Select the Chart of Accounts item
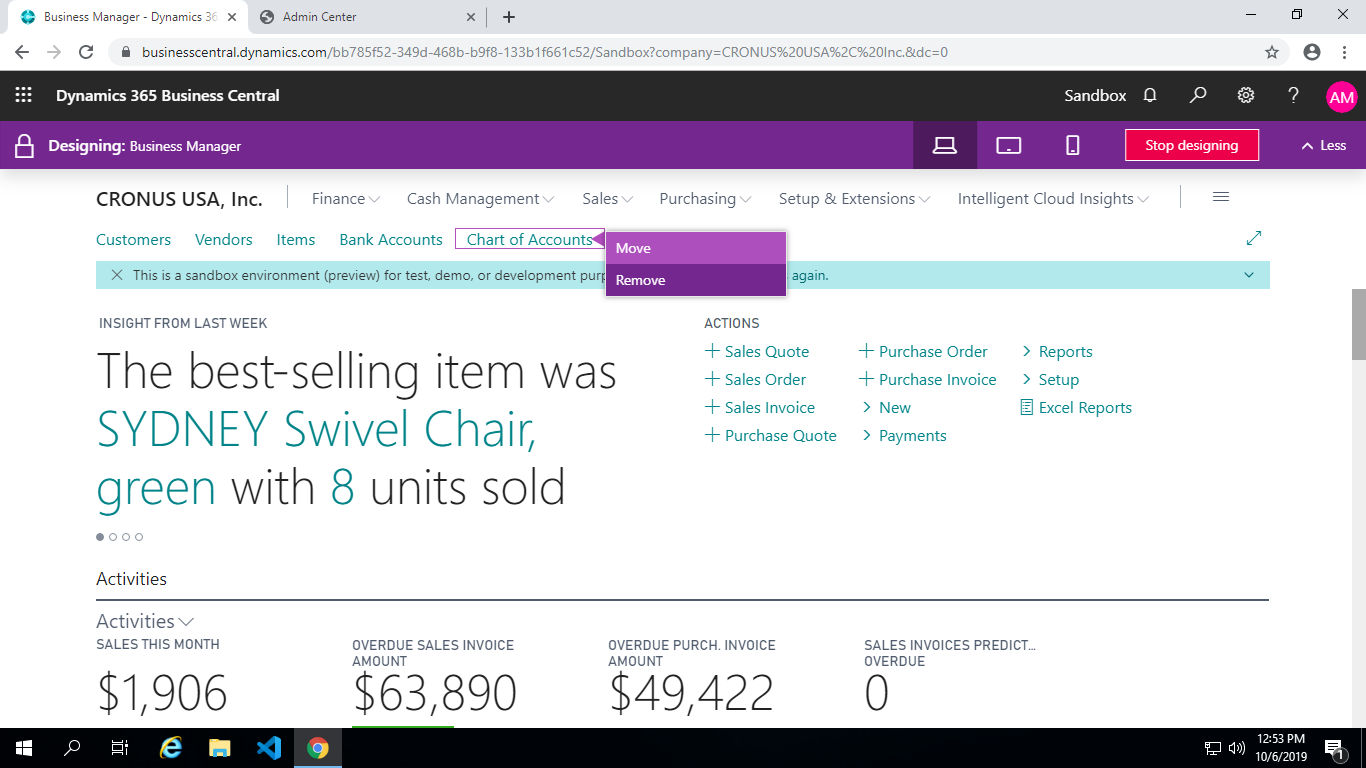The width and height of the screenshot is (1366, 768). coord(529,239)
